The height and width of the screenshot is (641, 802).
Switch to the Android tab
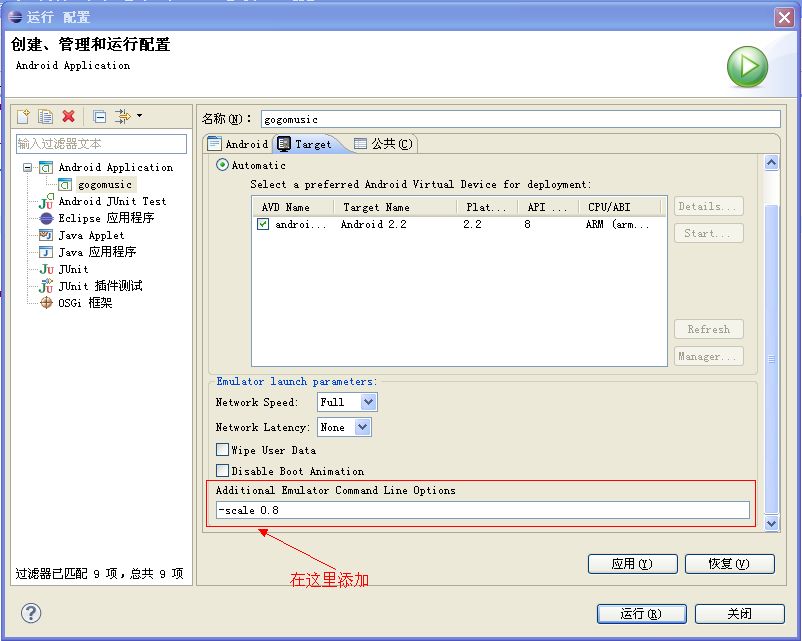pos(238,144)
